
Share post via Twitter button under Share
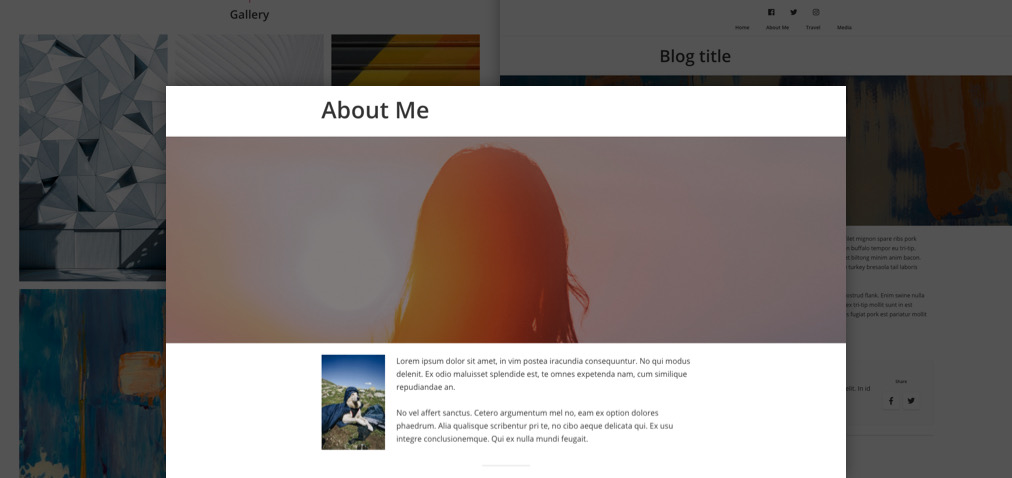coord(911,401)
